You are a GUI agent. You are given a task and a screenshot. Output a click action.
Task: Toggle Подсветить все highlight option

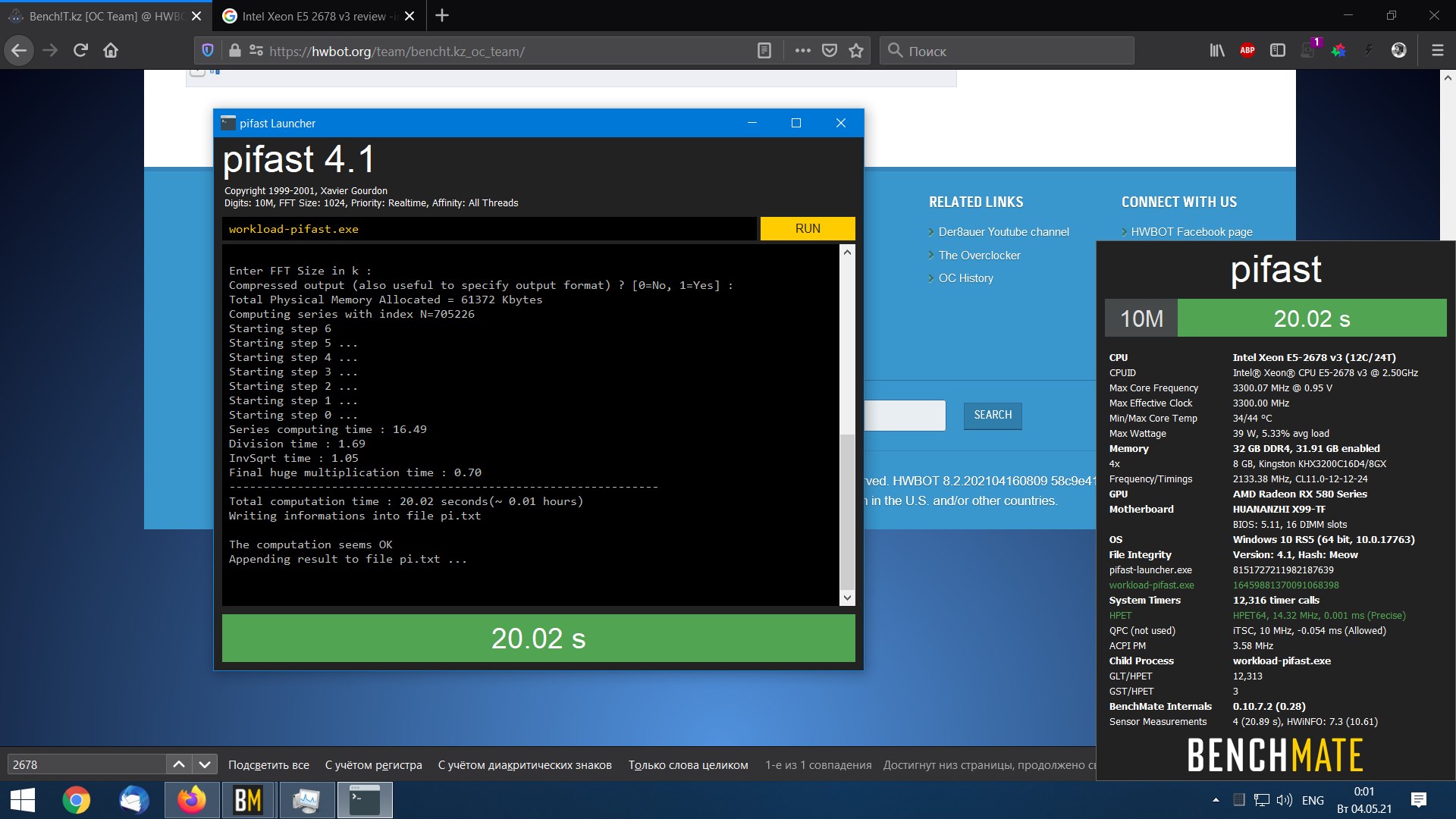click(268, 765)
